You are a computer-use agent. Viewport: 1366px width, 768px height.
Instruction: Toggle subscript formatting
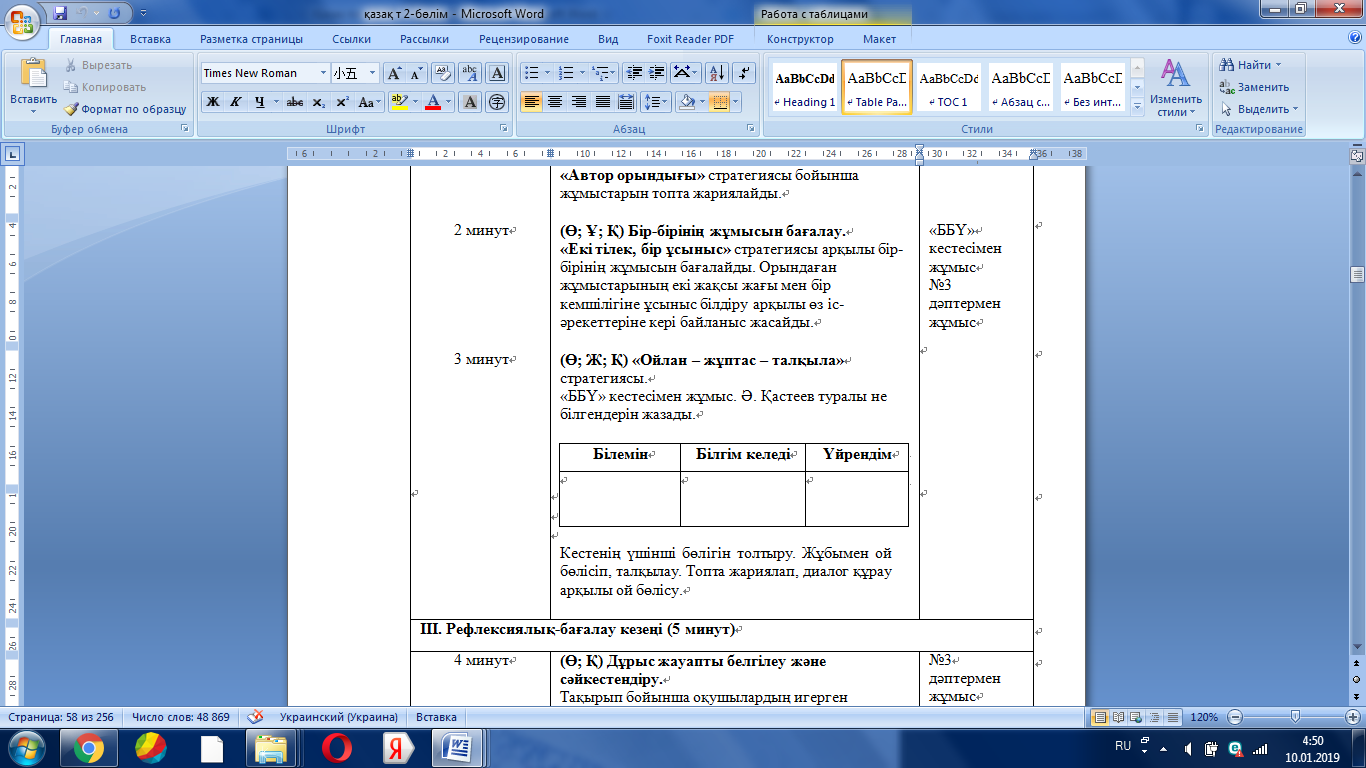[319, 102]
